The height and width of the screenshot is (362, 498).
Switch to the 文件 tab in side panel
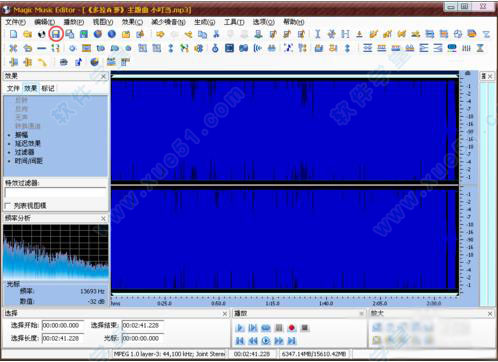pyautogui.click(x=13, y=88)
